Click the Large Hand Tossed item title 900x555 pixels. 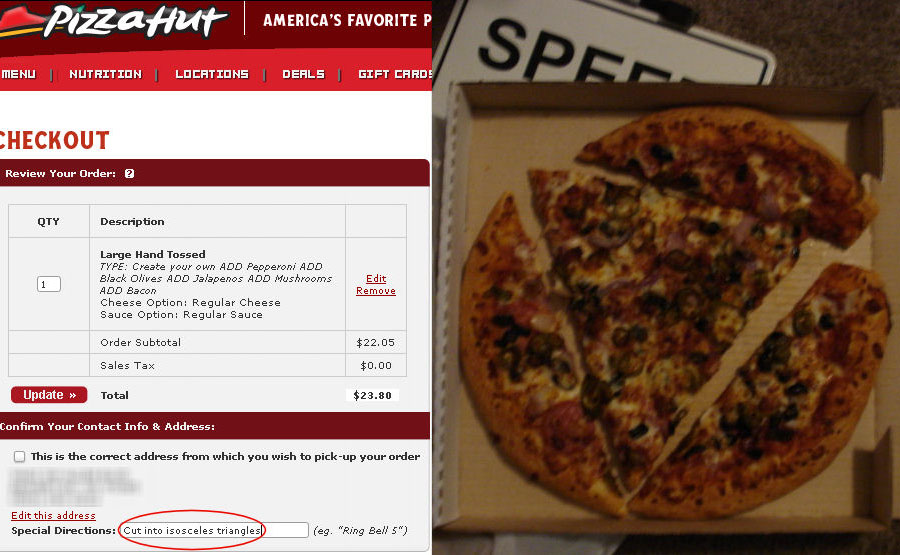coord(153,254)
